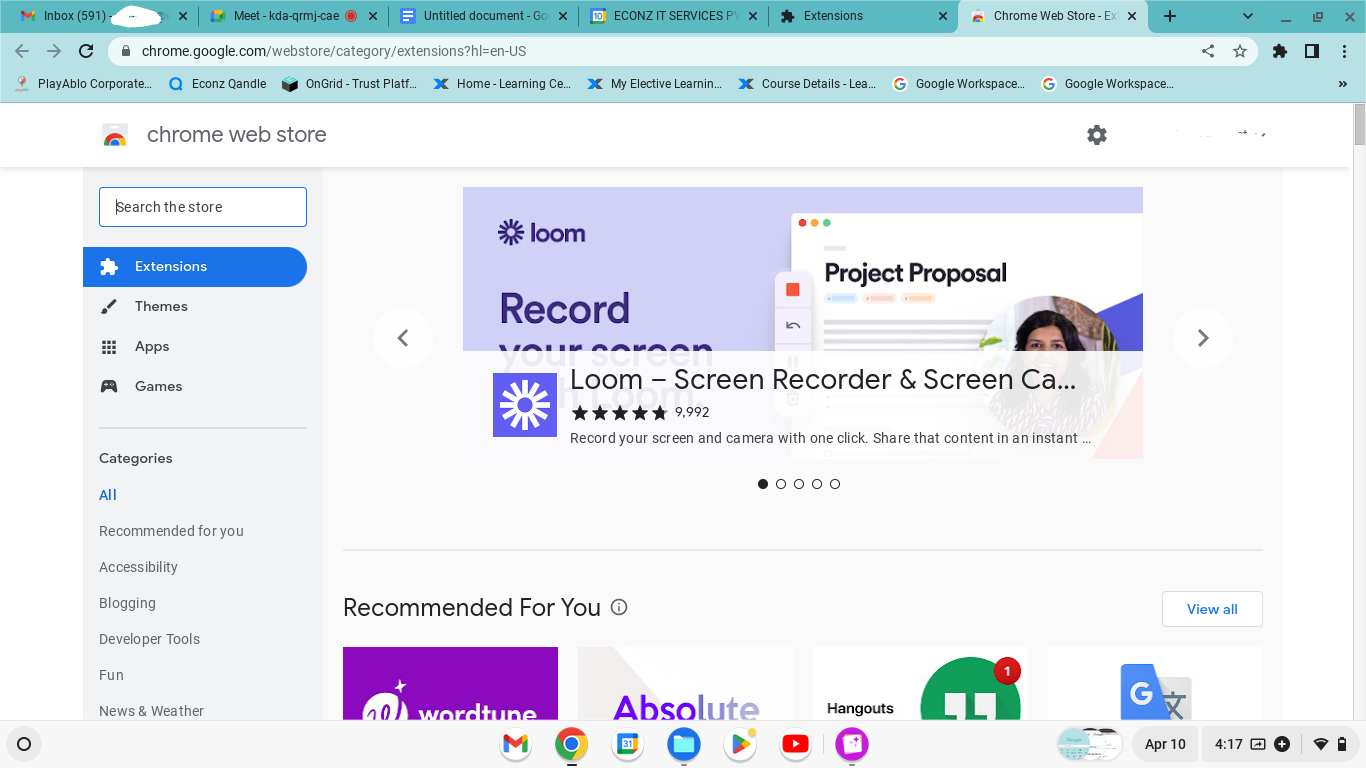Screen dimensions: 1366x768
Task: Open Play Store from shelf
Action: (x=739, y=744)
